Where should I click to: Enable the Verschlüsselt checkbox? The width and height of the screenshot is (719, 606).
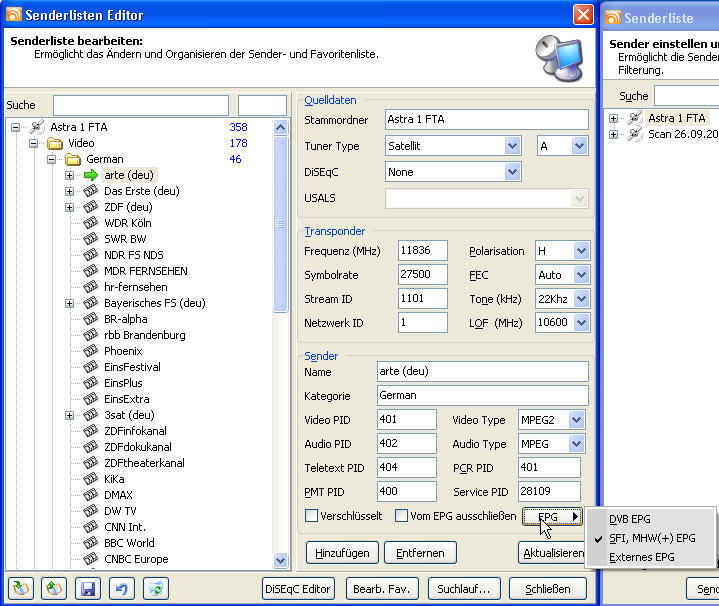point(312,516)
